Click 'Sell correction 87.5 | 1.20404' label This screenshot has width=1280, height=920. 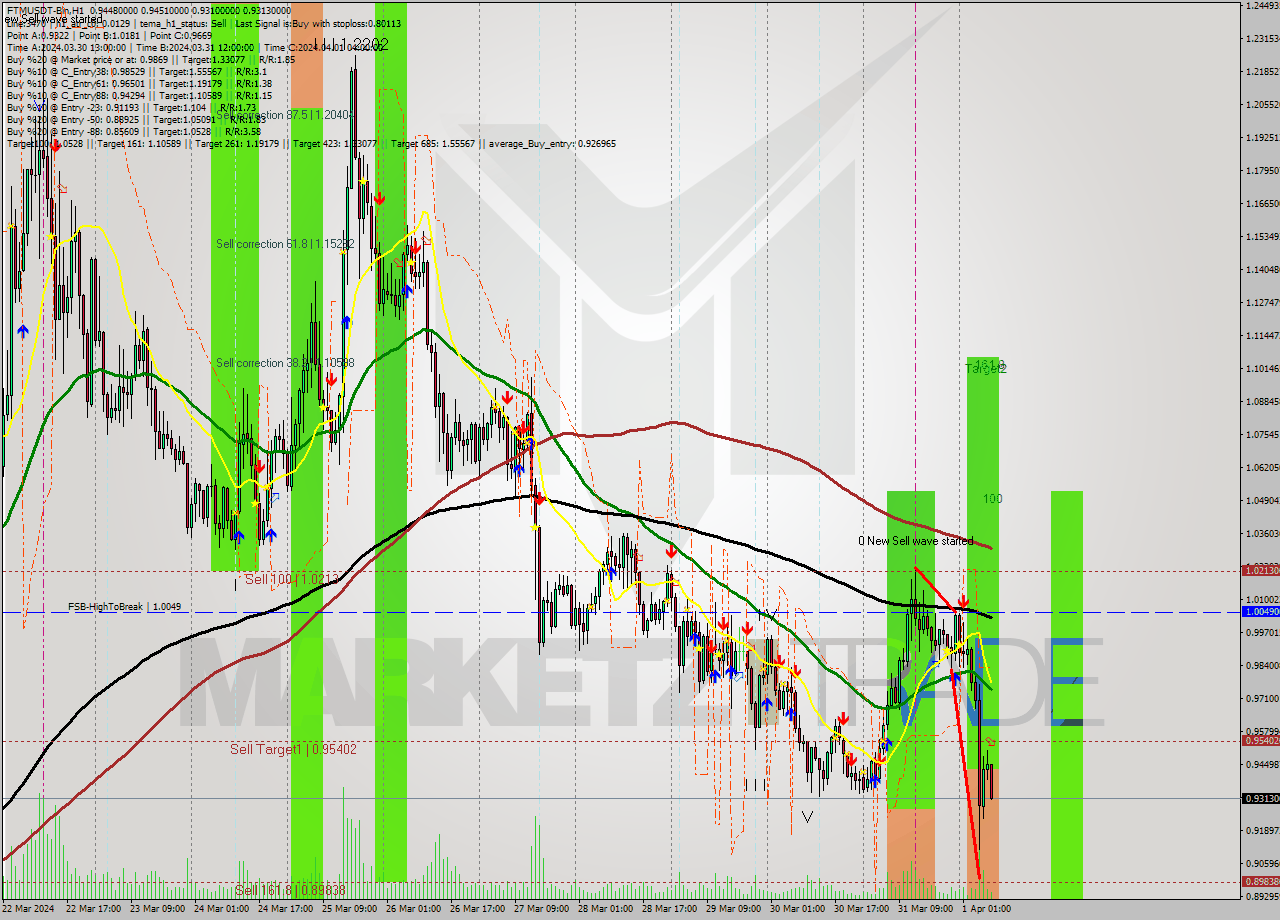tap(284, 115)
